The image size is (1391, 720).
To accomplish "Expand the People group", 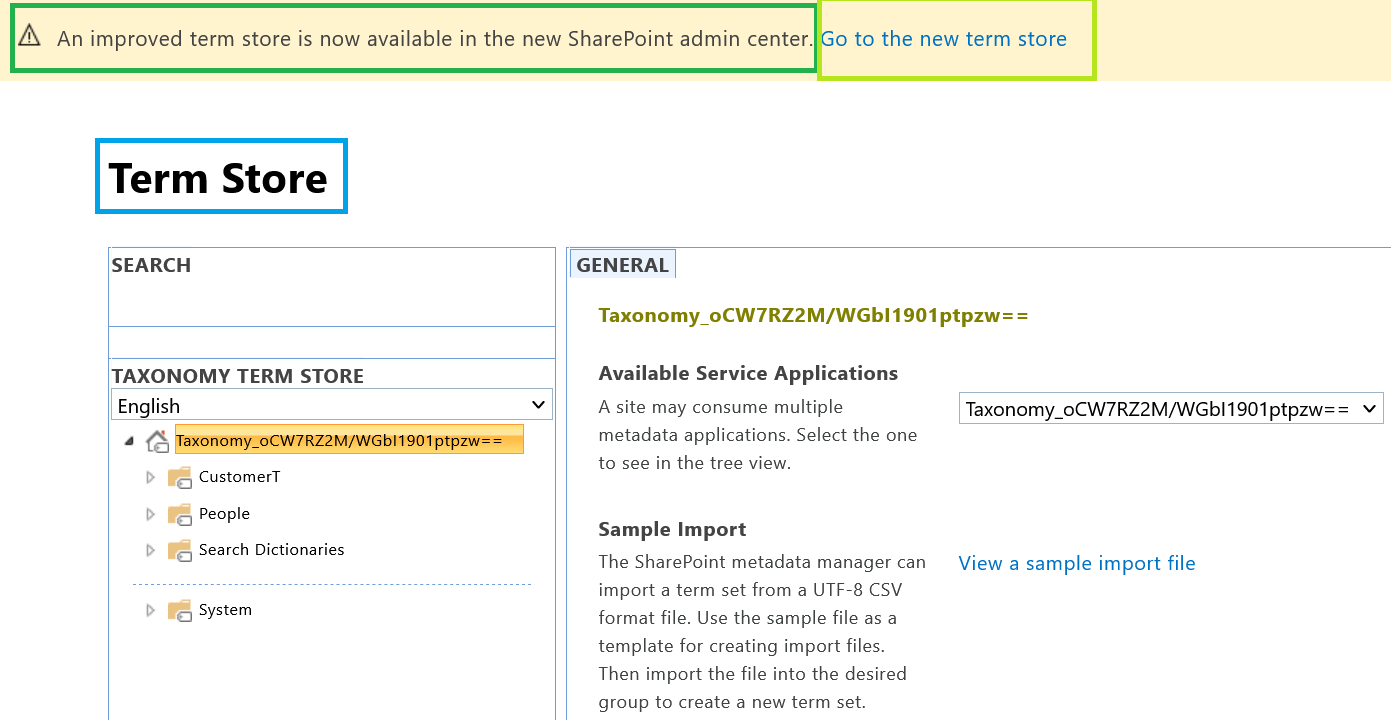I will pos(151,514).
